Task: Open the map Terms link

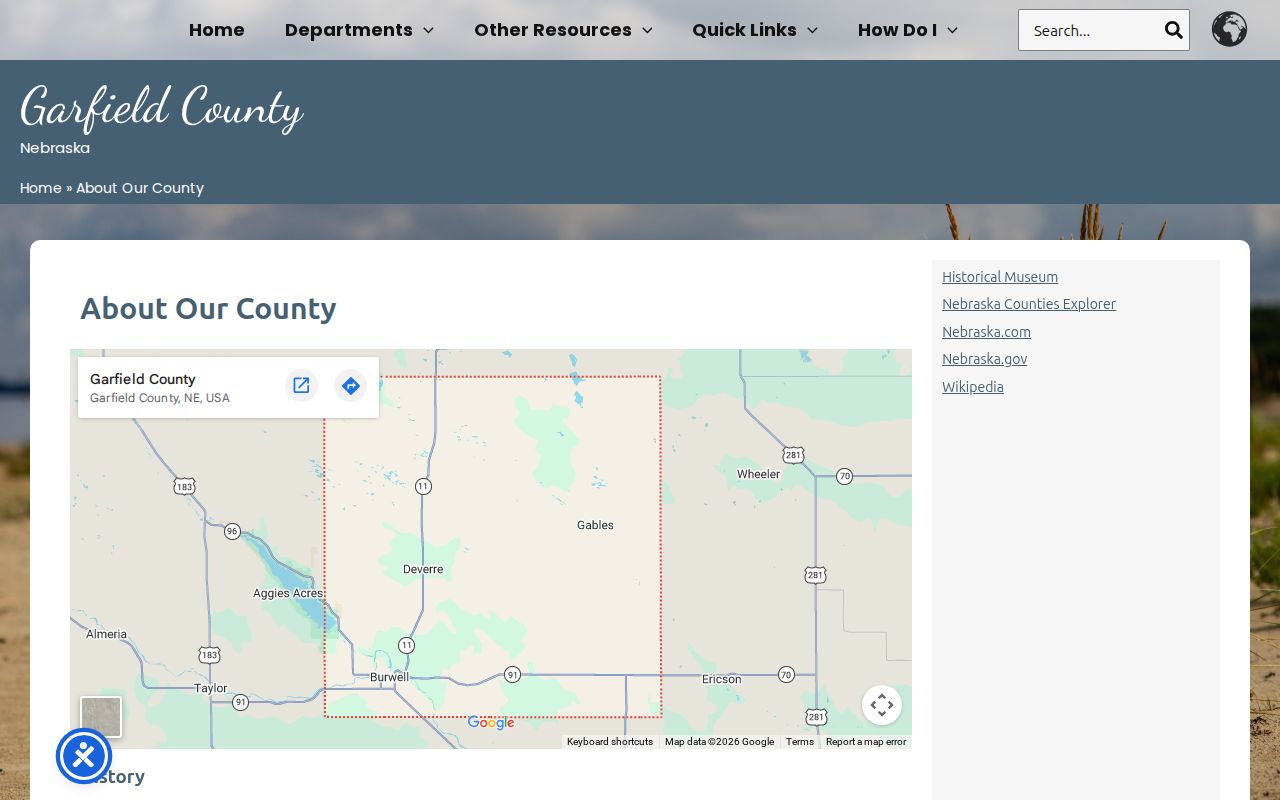Action: pos(800,742)
